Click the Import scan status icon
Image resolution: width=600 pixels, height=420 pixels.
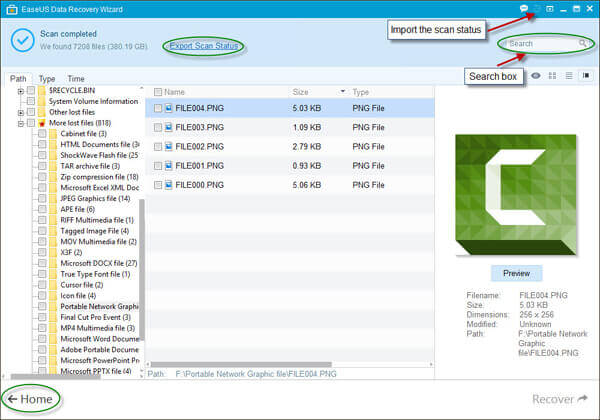[x=536, y=8]
